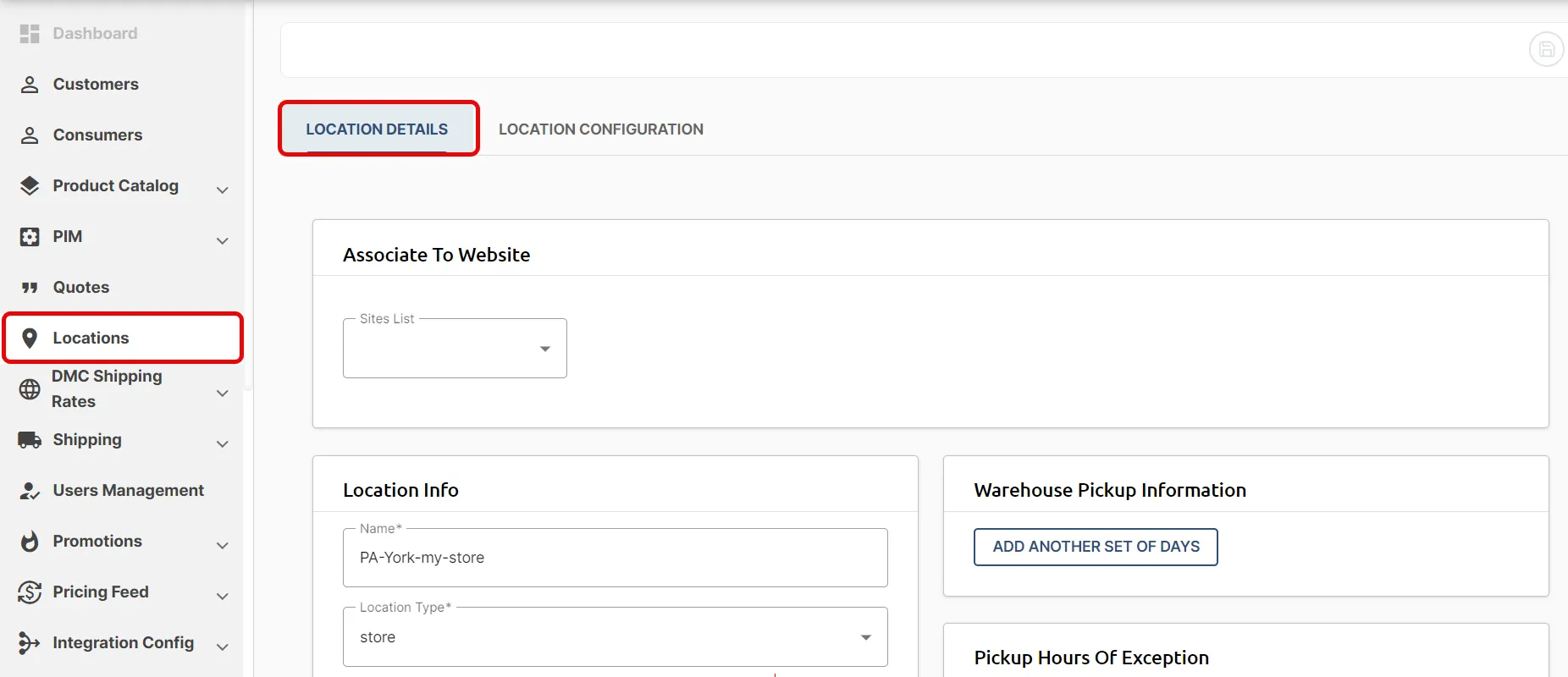Click the Location Info heading

[400, 490]
